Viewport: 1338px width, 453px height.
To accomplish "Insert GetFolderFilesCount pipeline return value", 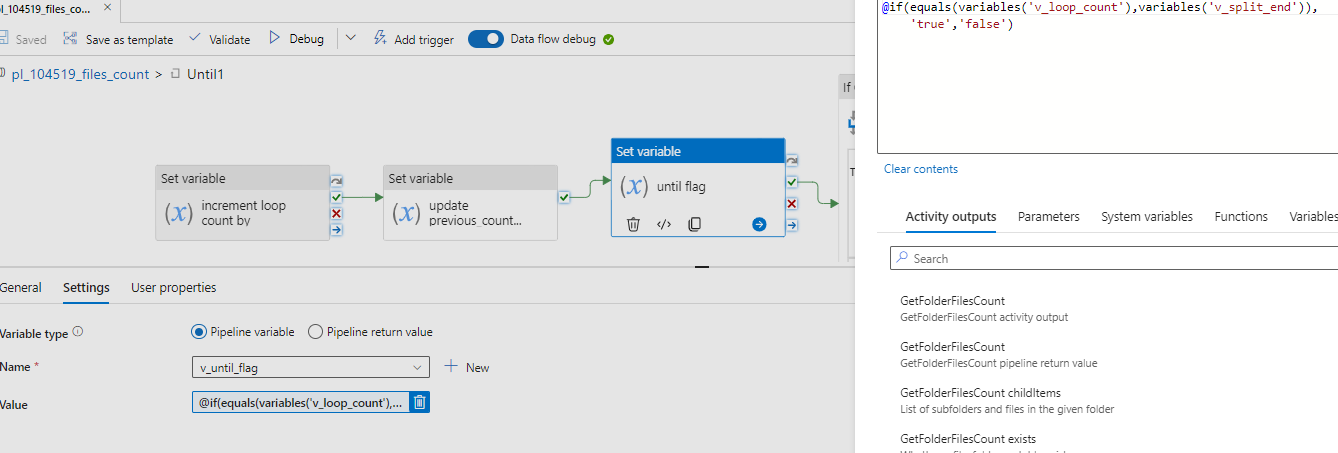I will coord(998,354).
